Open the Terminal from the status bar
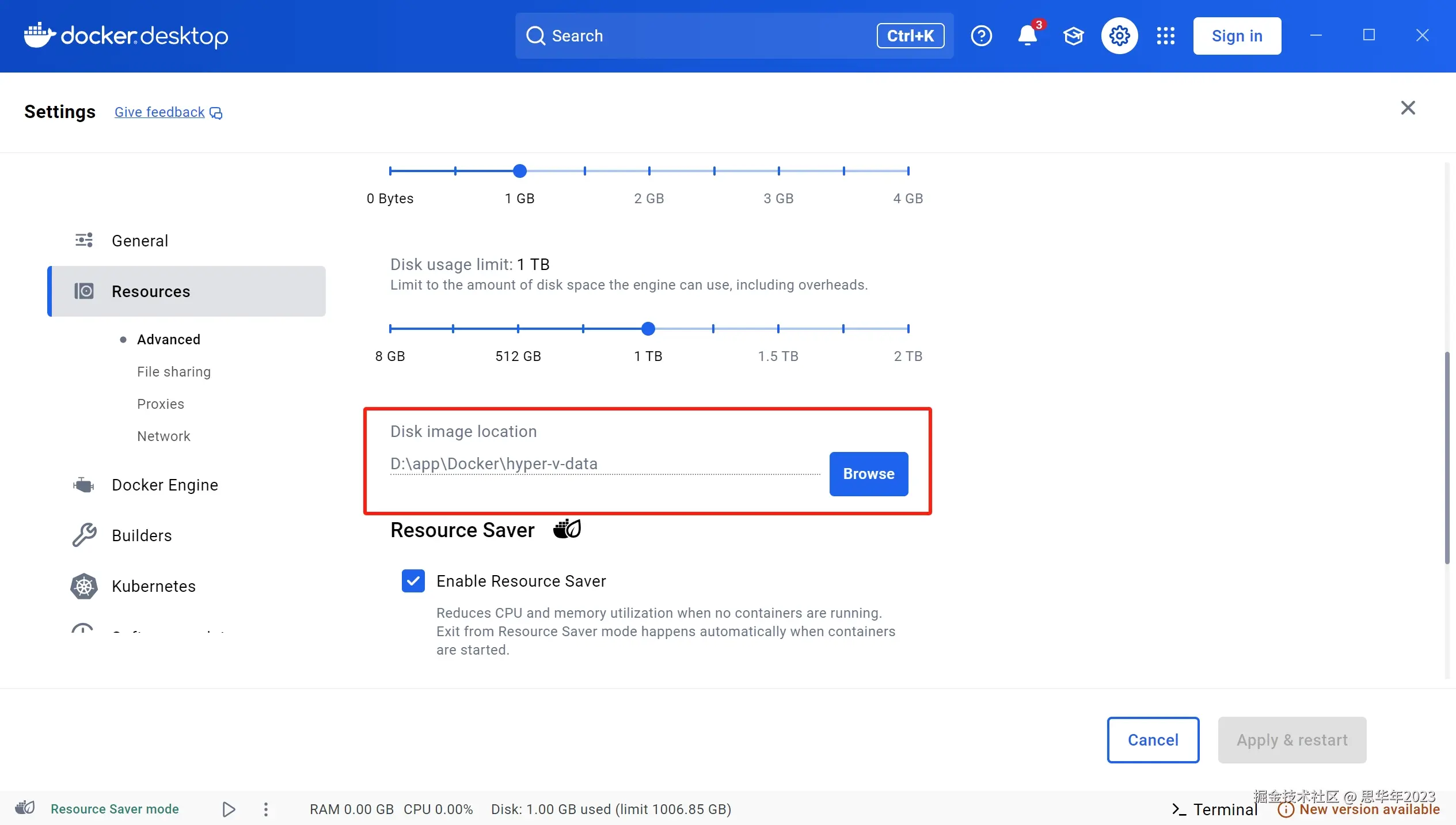Viewport: 1456px width, 825px height. pyautogui.click(x=1215, y=809)
